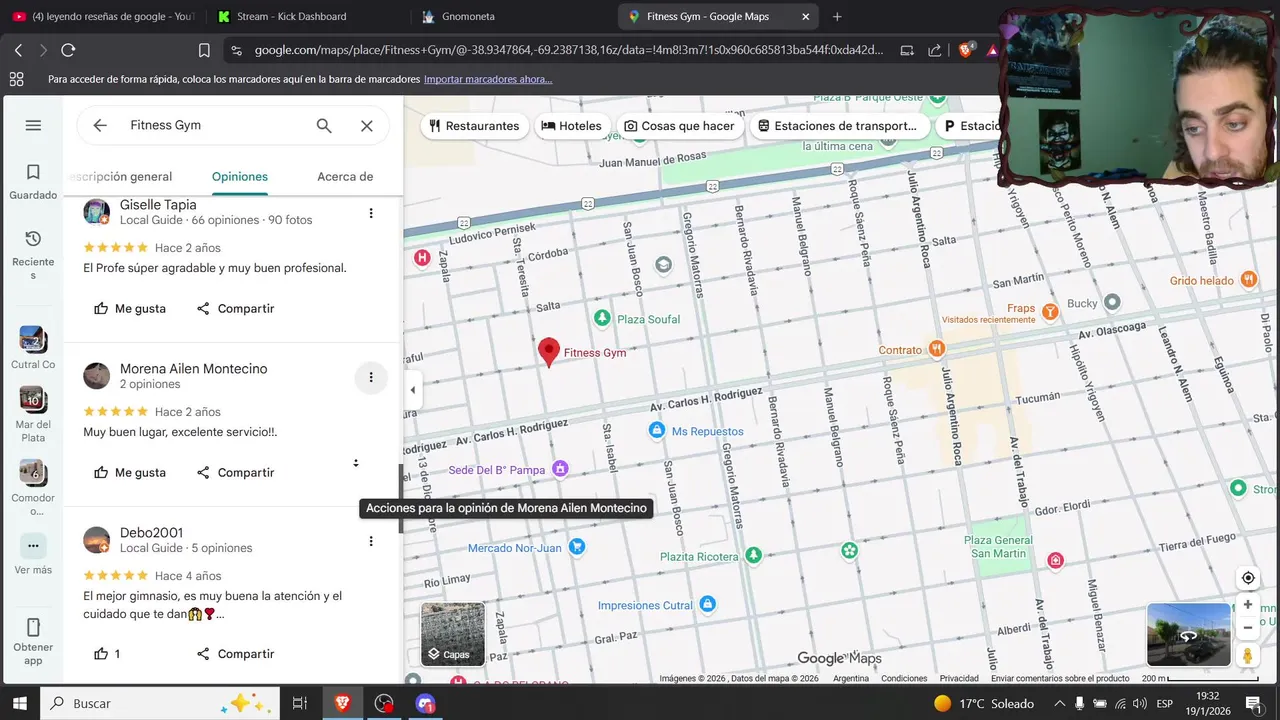
Task: Click the Impresiones Cutral map marker
Action: pos(708,604)
